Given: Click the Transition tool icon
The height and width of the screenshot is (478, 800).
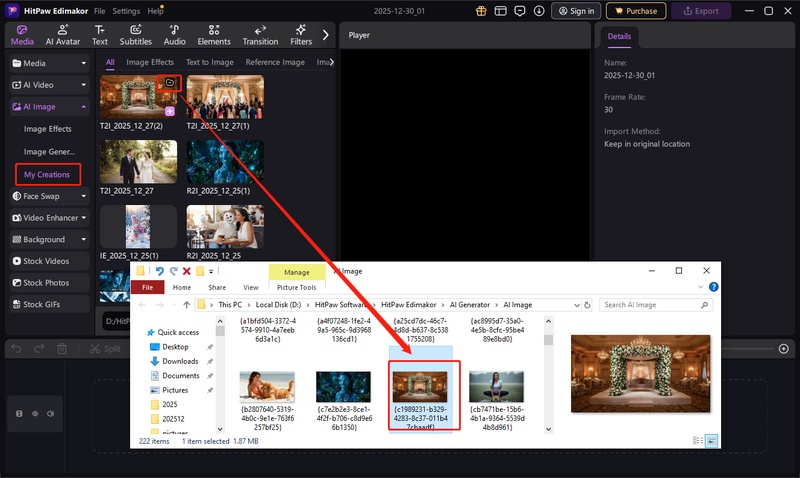Looking at the screenshot, I should pos(260,35).
